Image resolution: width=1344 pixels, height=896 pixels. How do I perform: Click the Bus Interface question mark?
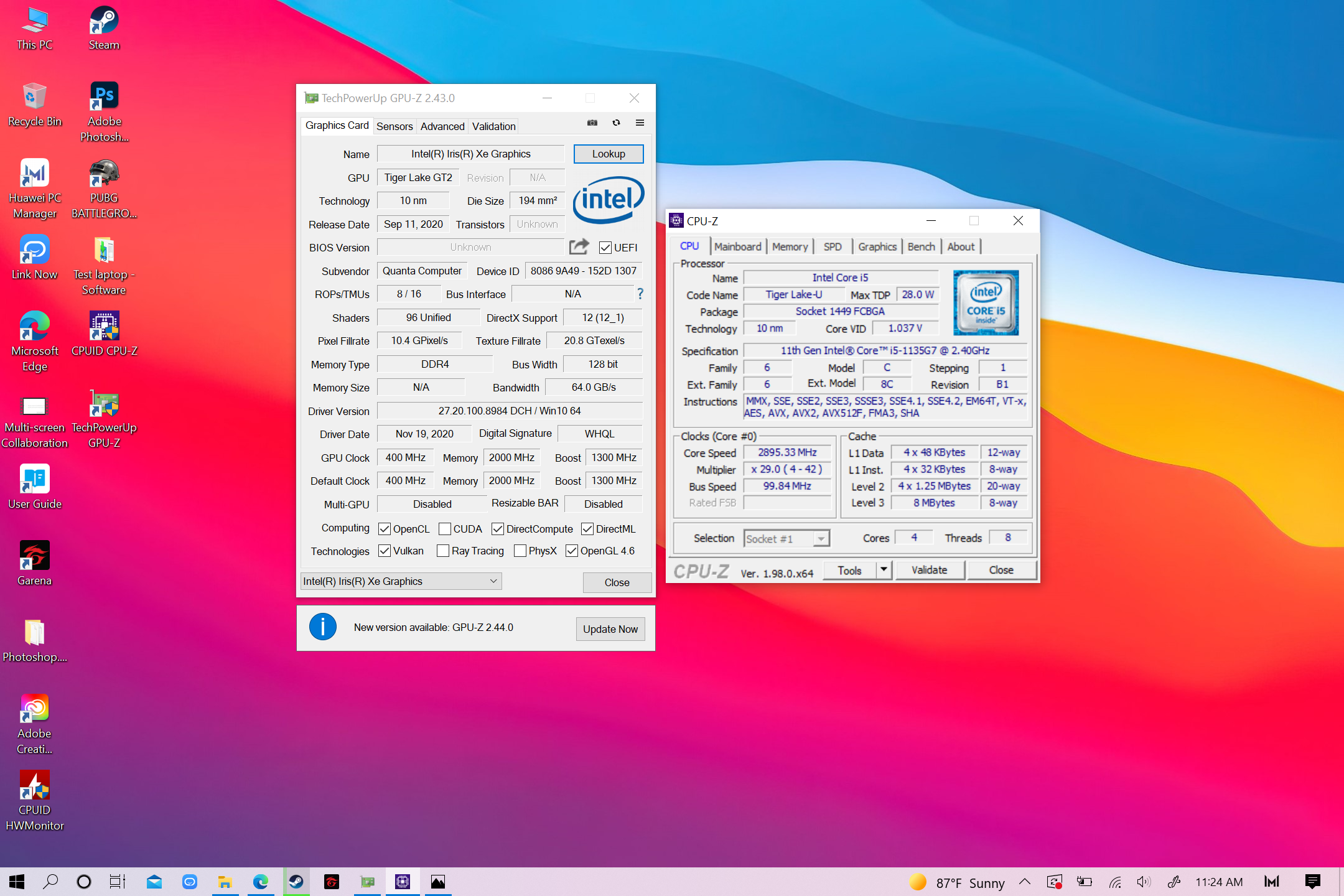point(640,294)
